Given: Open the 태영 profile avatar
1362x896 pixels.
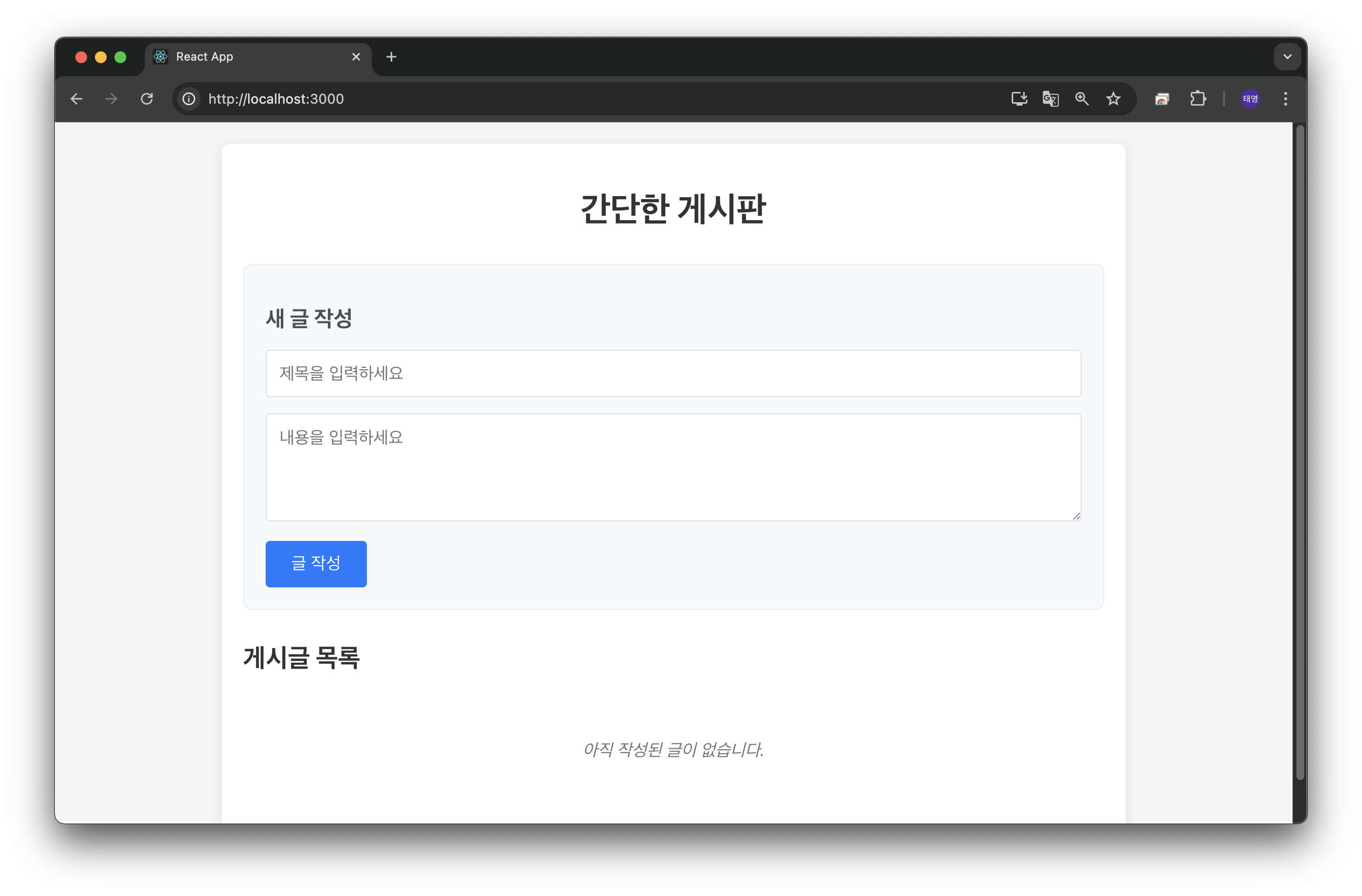Looking at the screenshot, I should coord(1250,99).
